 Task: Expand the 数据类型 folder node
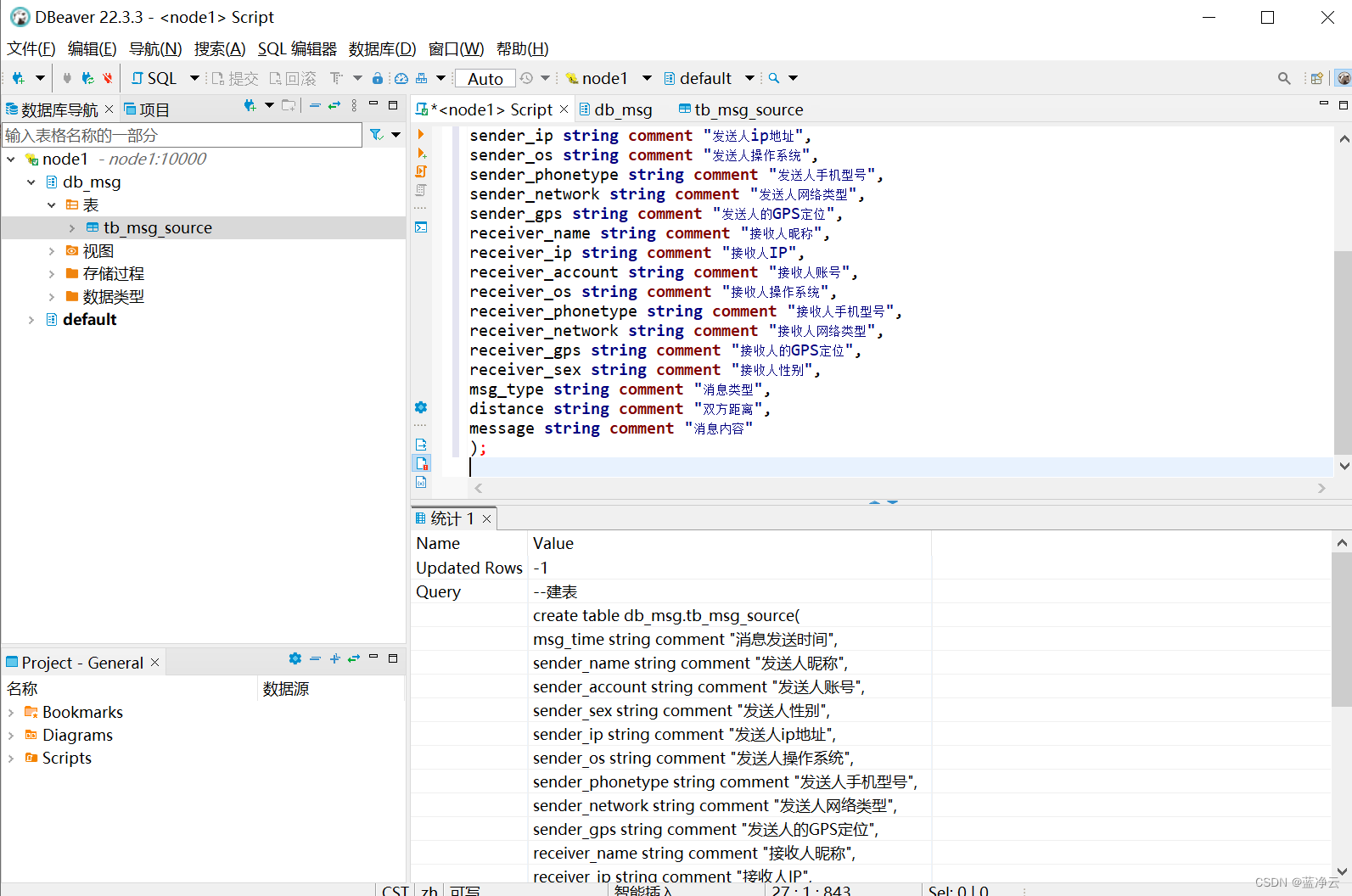52,297
